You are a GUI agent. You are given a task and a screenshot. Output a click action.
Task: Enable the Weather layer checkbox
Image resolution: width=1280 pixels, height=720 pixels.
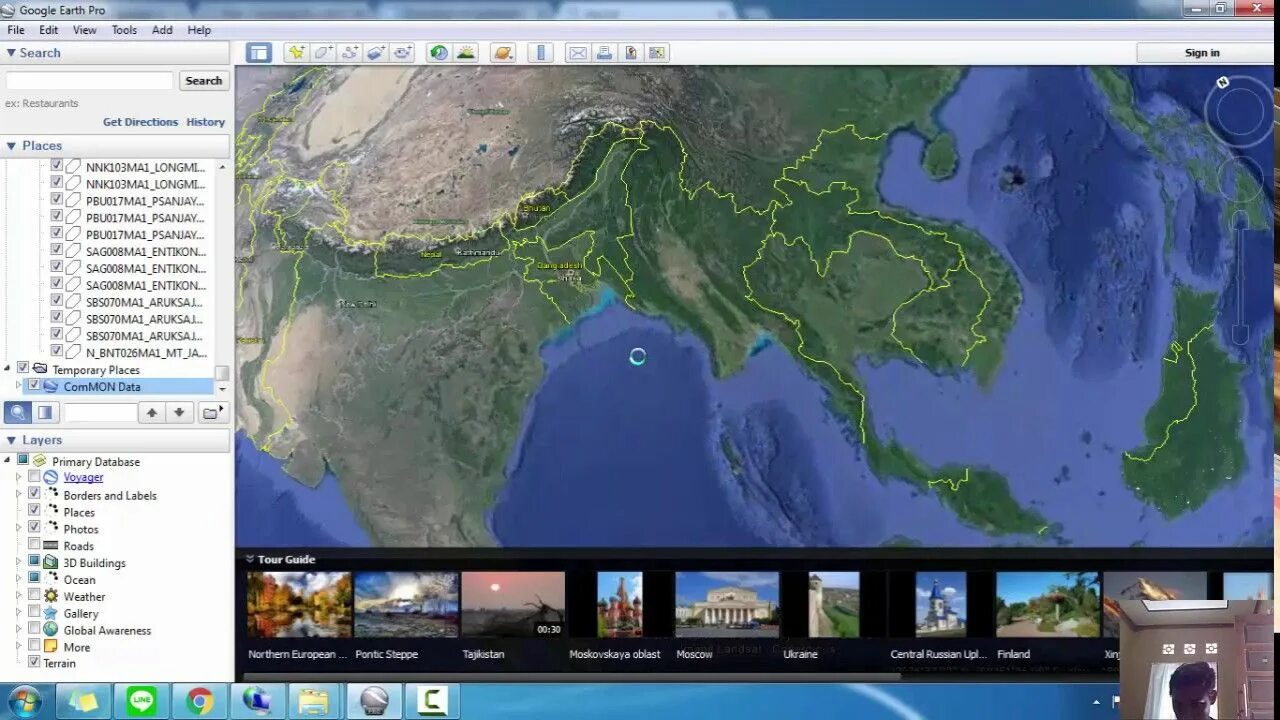point(34,595)
